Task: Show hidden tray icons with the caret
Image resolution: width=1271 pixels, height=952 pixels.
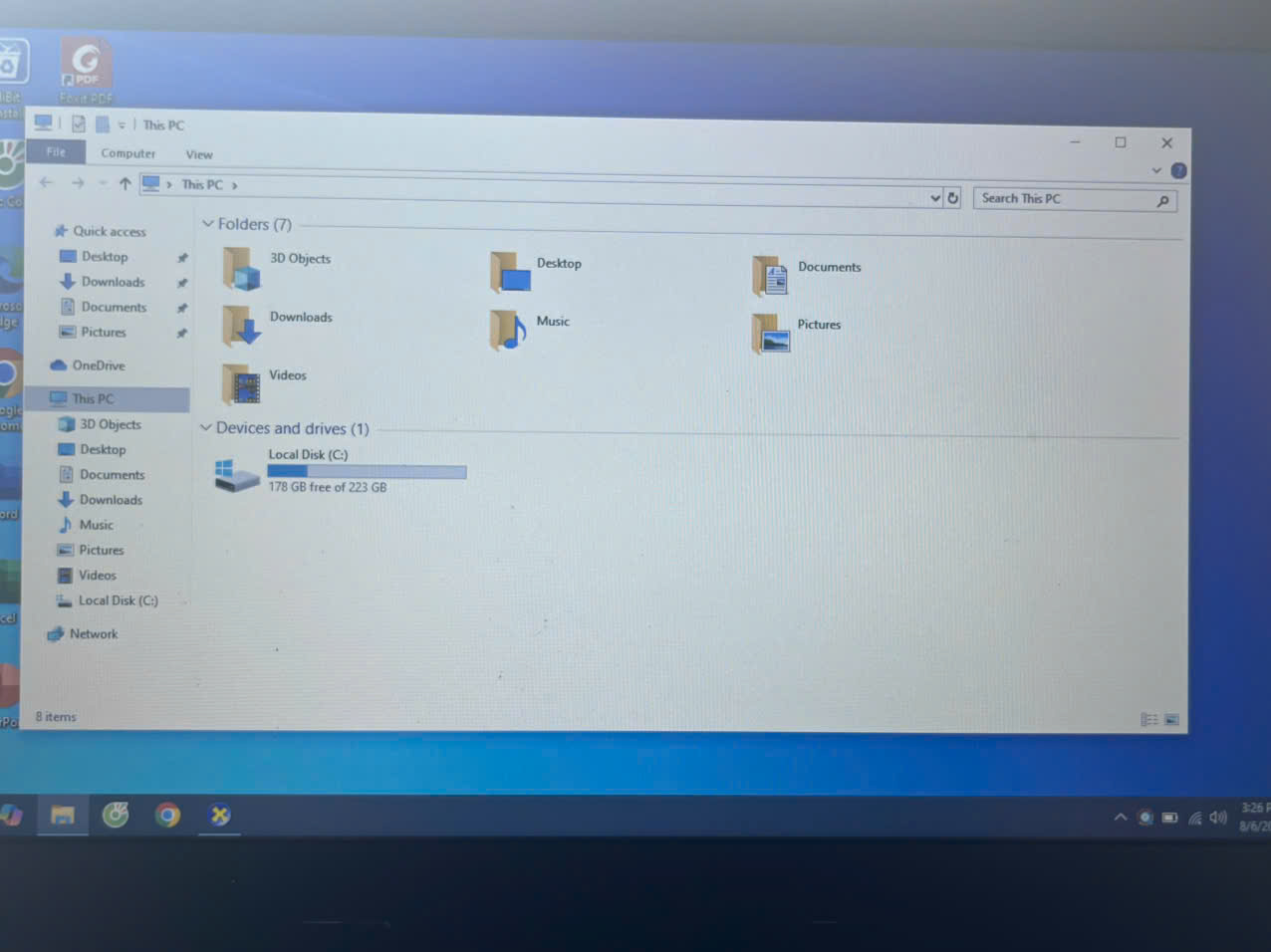Action: (1121, 817)
